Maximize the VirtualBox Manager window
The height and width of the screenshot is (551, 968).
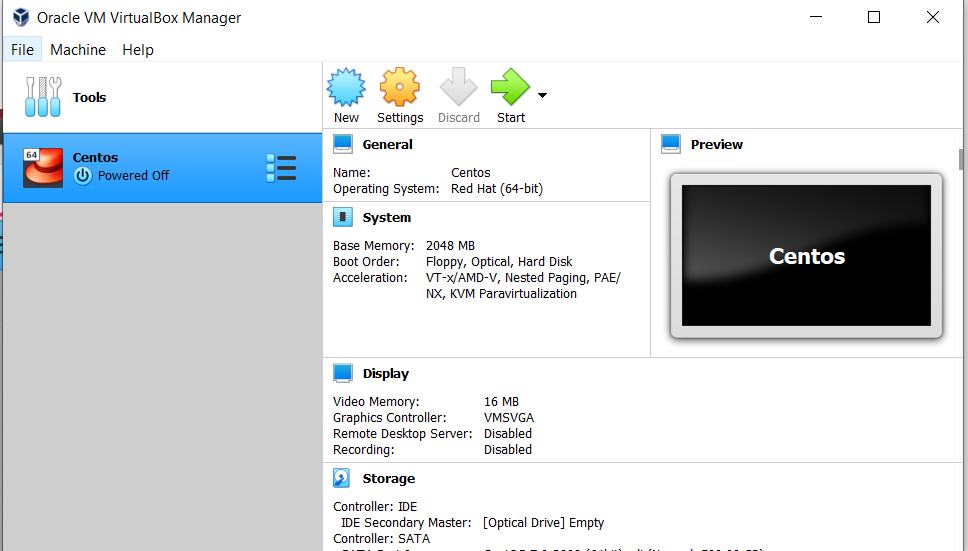(x=874, y=17)
